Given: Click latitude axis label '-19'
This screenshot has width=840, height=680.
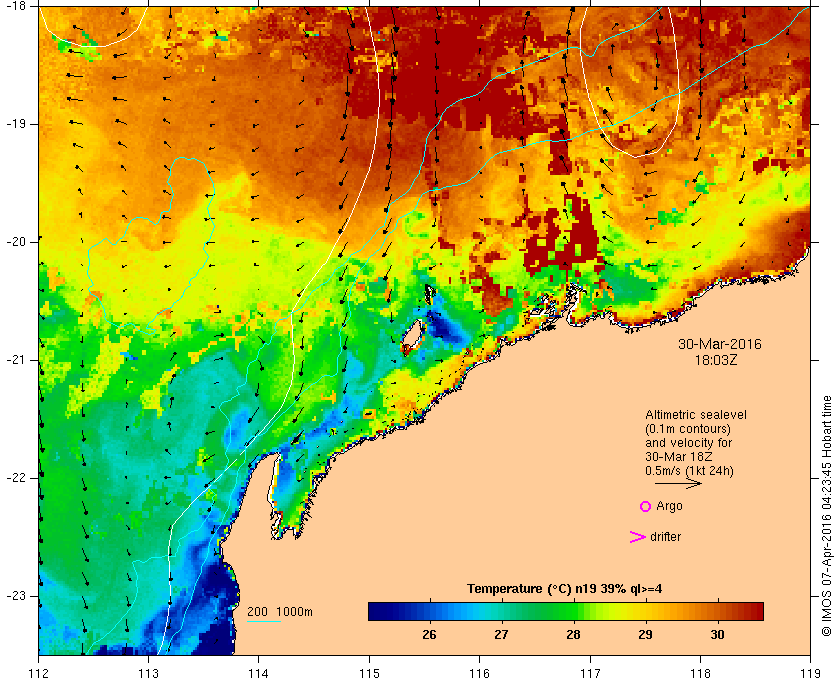Looking at the screenshot, I should coord(15,124).
